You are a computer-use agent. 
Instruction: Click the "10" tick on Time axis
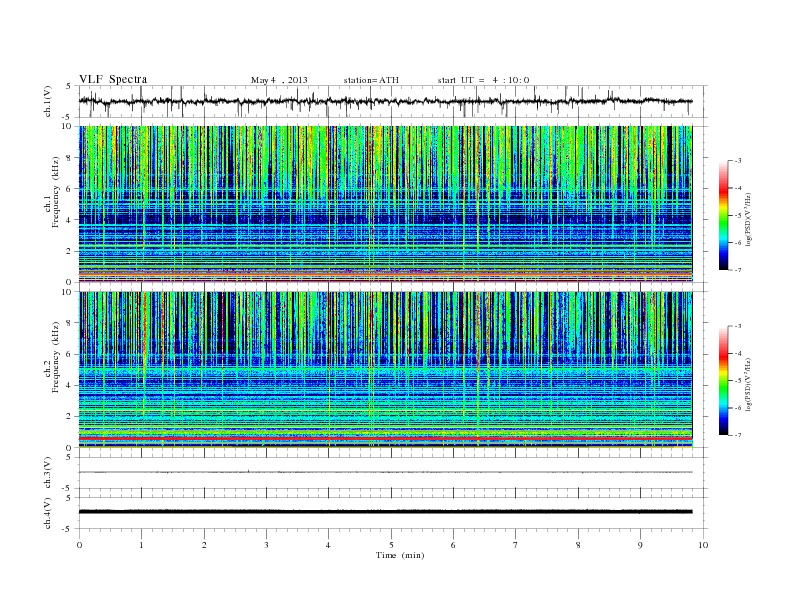point(703,545)
